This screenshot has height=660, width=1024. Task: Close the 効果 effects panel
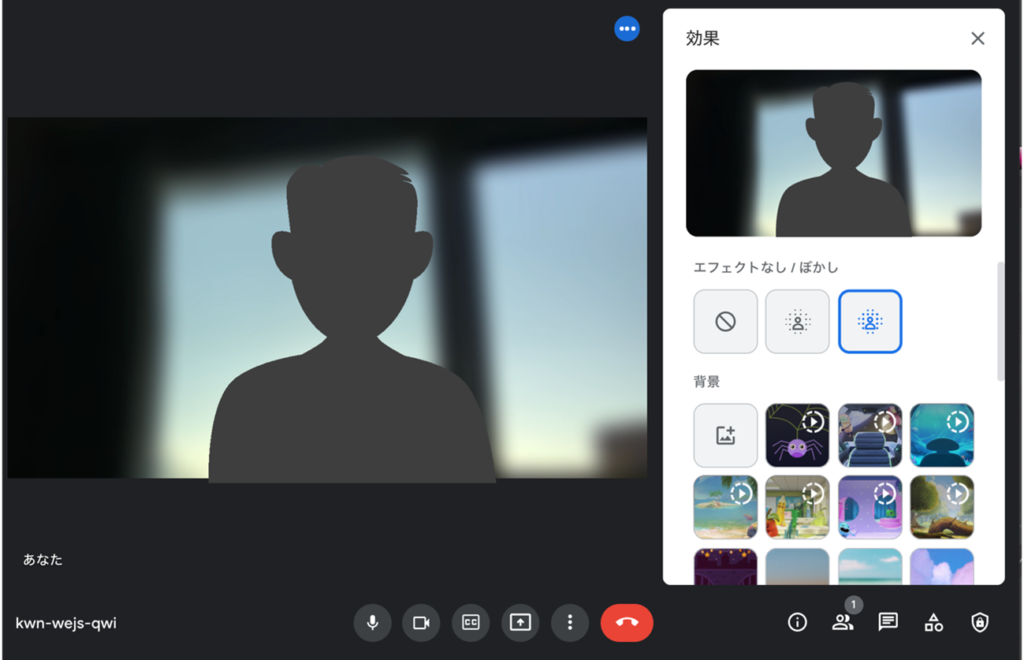coord(977,38)
